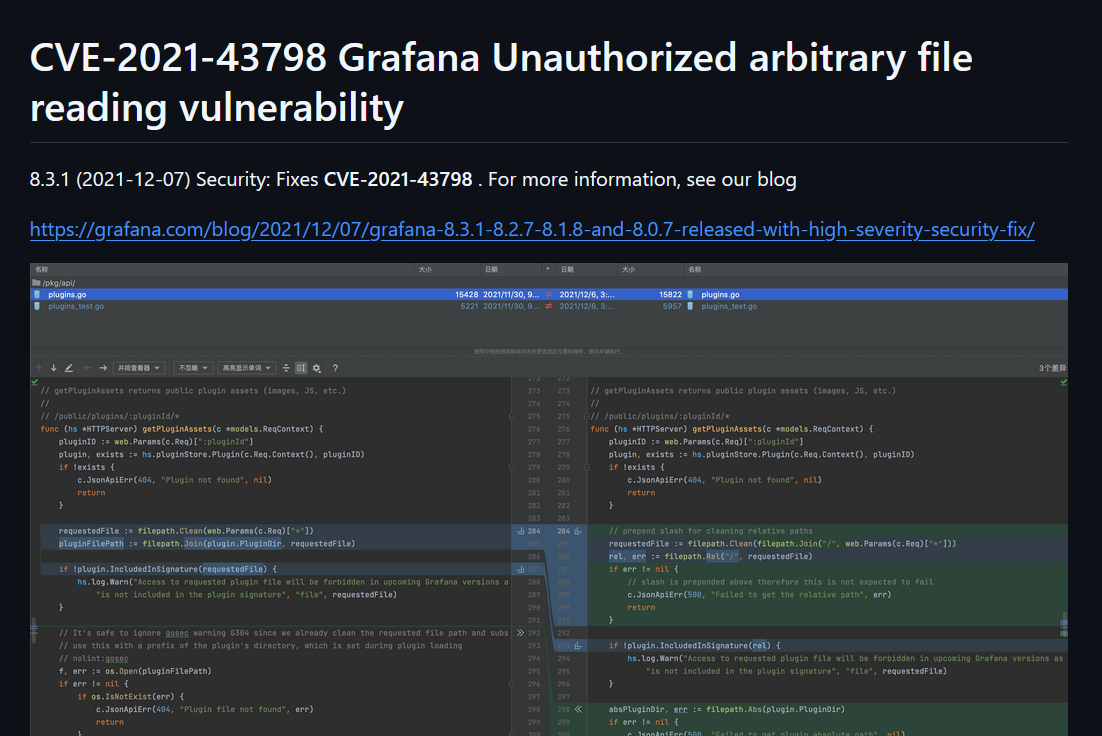Click Go file icon of right plugins_test.go
1102x736 pixels.
690,306
